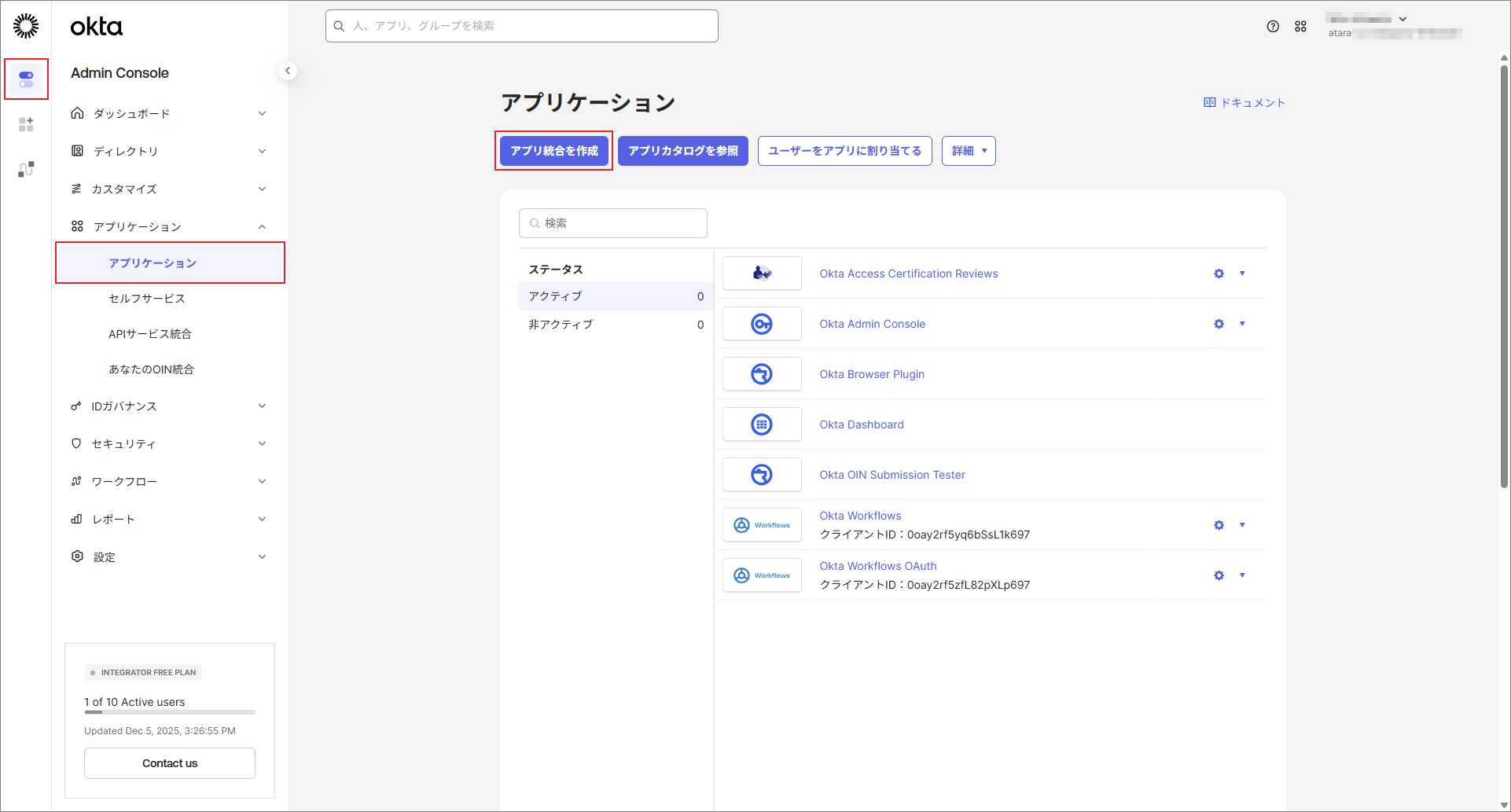1511x812 pixels.
Task: Select セルフサービス in the sidebar
Action: (x=147, y=299)
